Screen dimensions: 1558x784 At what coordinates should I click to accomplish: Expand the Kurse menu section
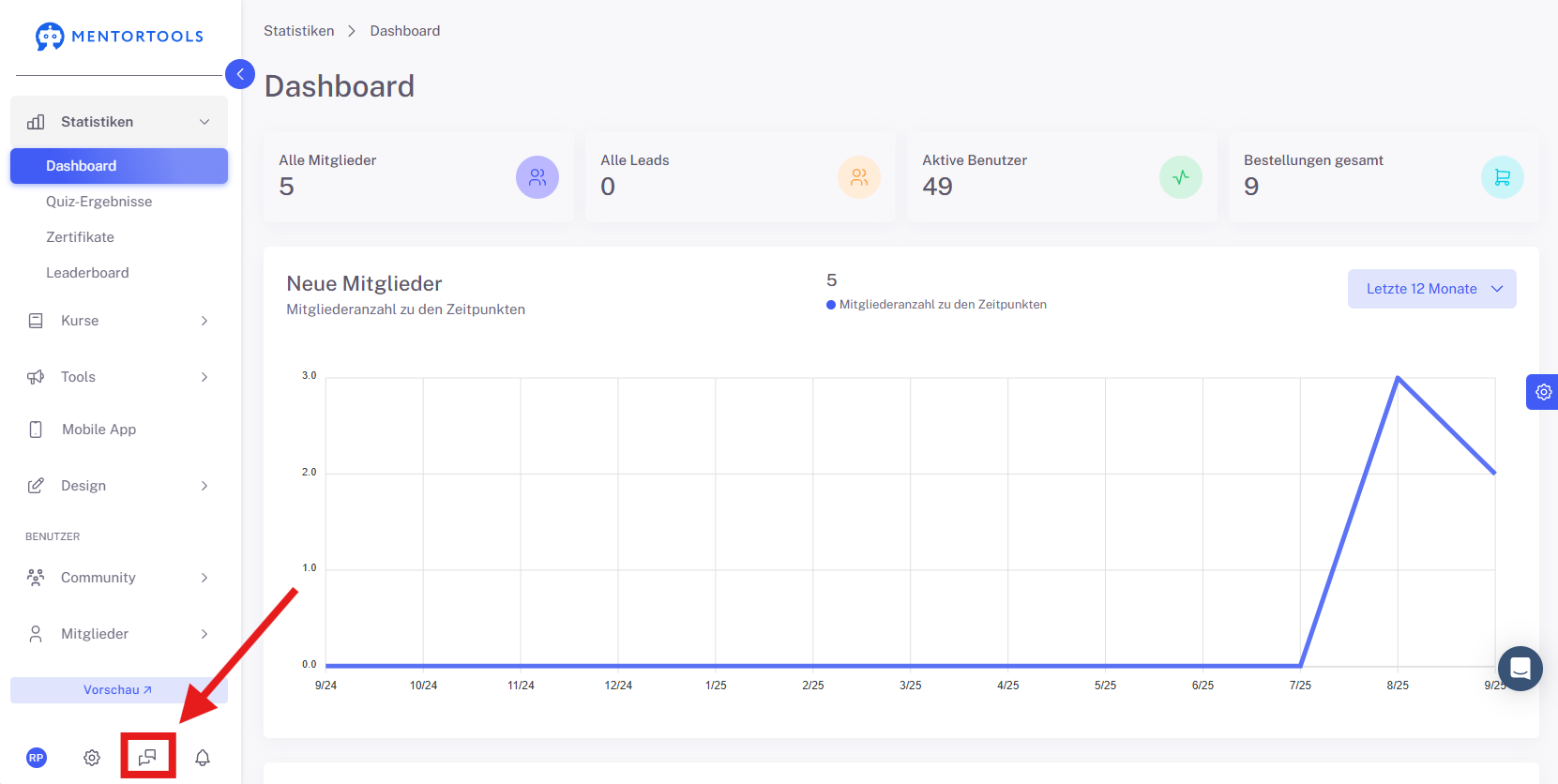click(119, 321)
